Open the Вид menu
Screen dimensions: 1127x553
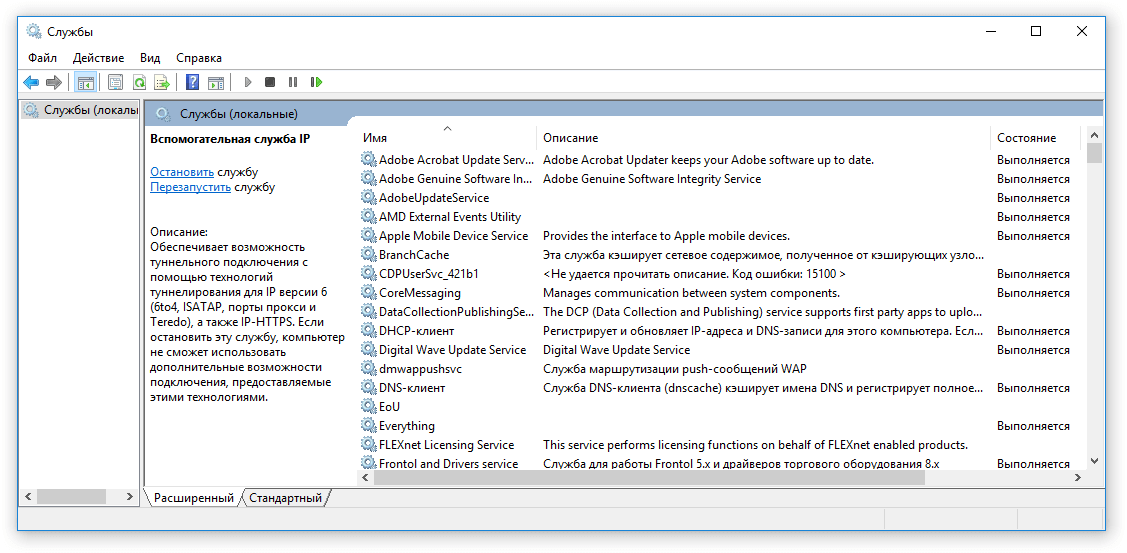click(150, 58)
